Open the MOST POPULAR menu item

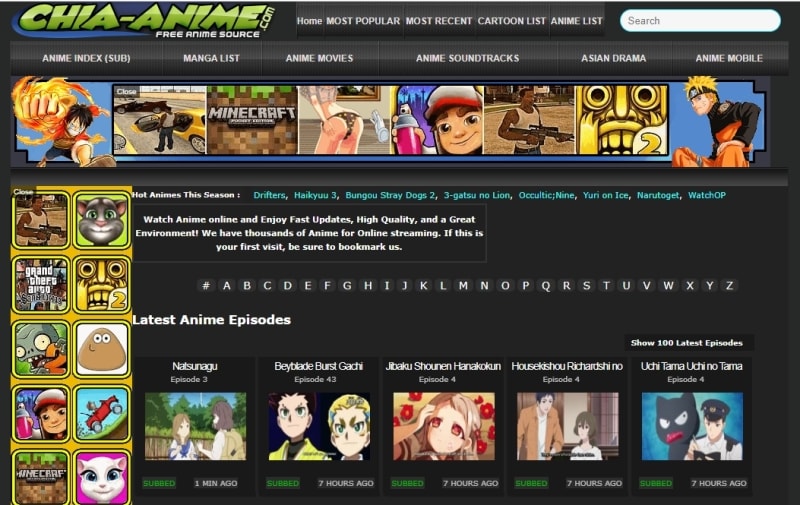(x=362, y=21)
